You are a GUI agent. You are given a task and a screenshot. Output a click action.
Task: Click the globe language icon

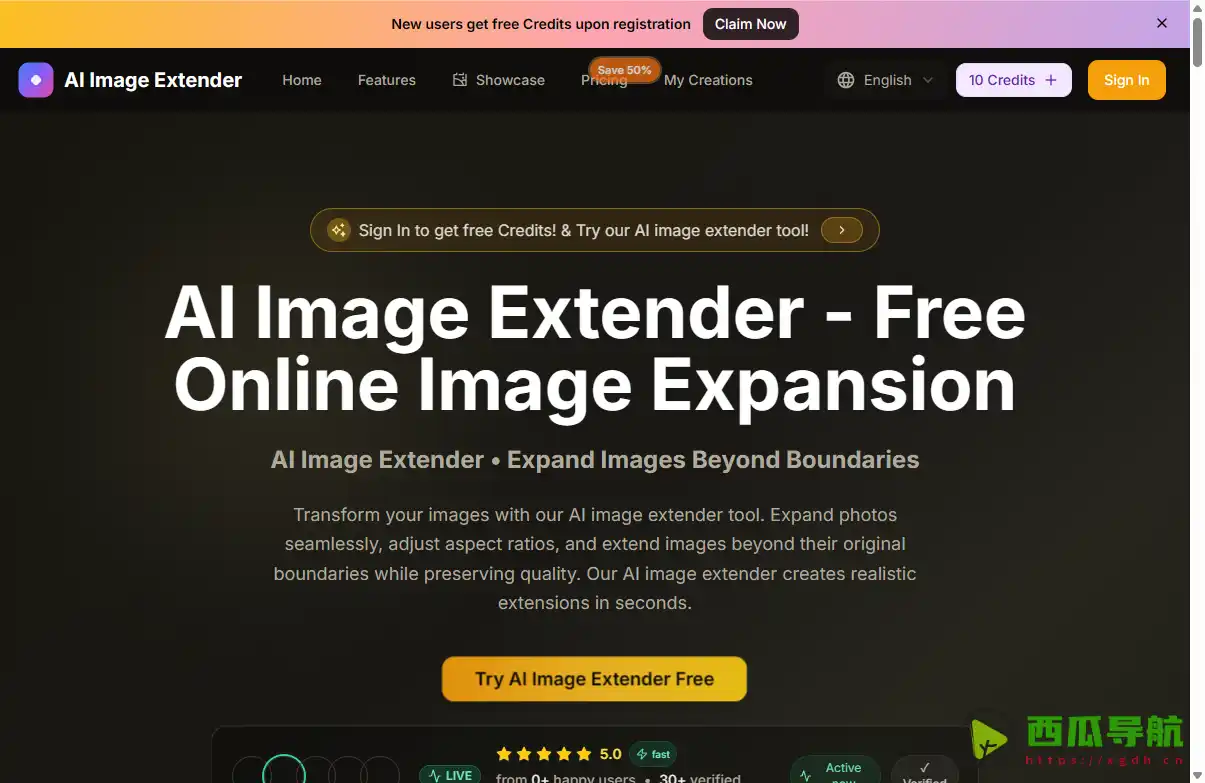(x=846, y=80)
